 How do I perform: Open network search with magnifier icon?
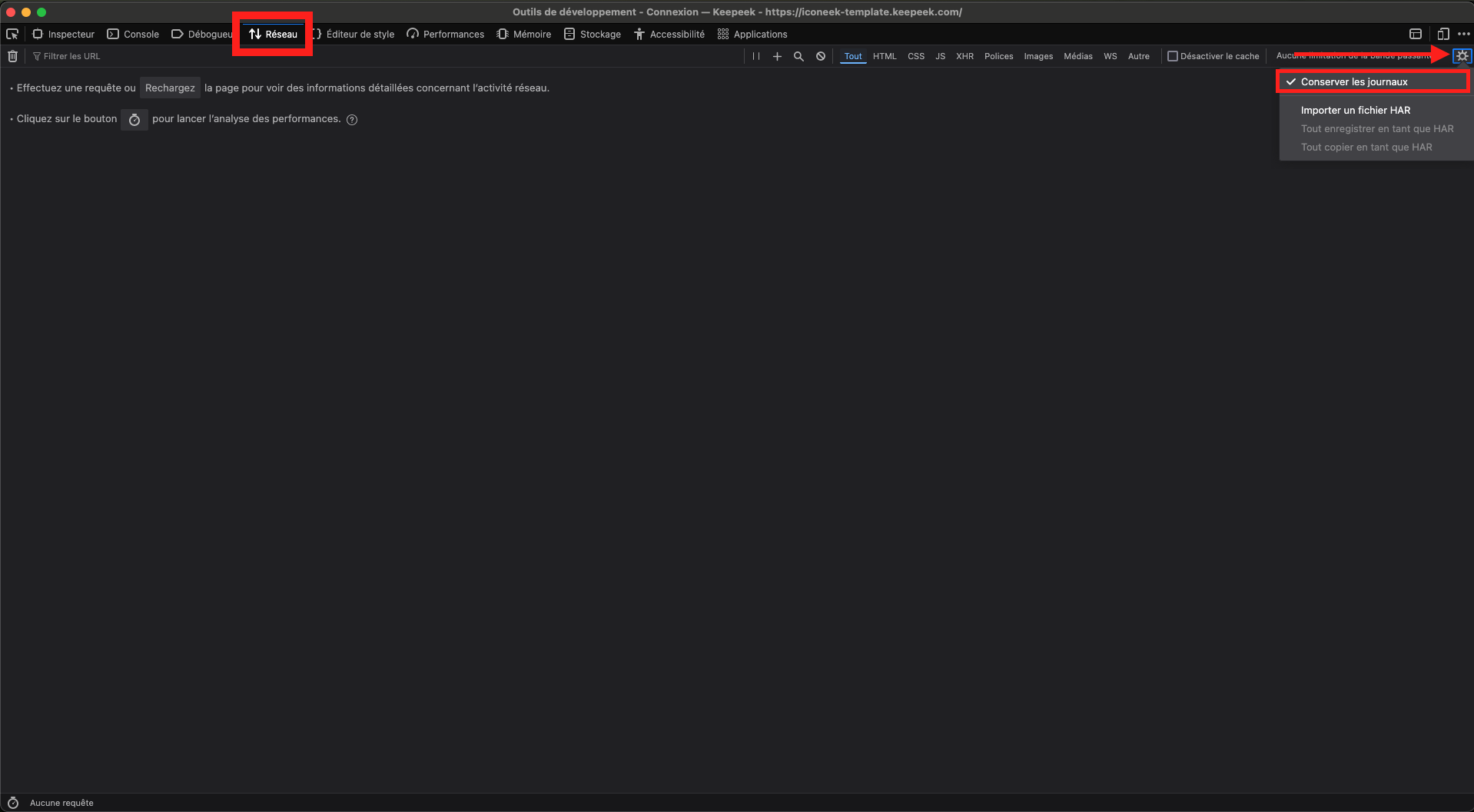(798, 56)
